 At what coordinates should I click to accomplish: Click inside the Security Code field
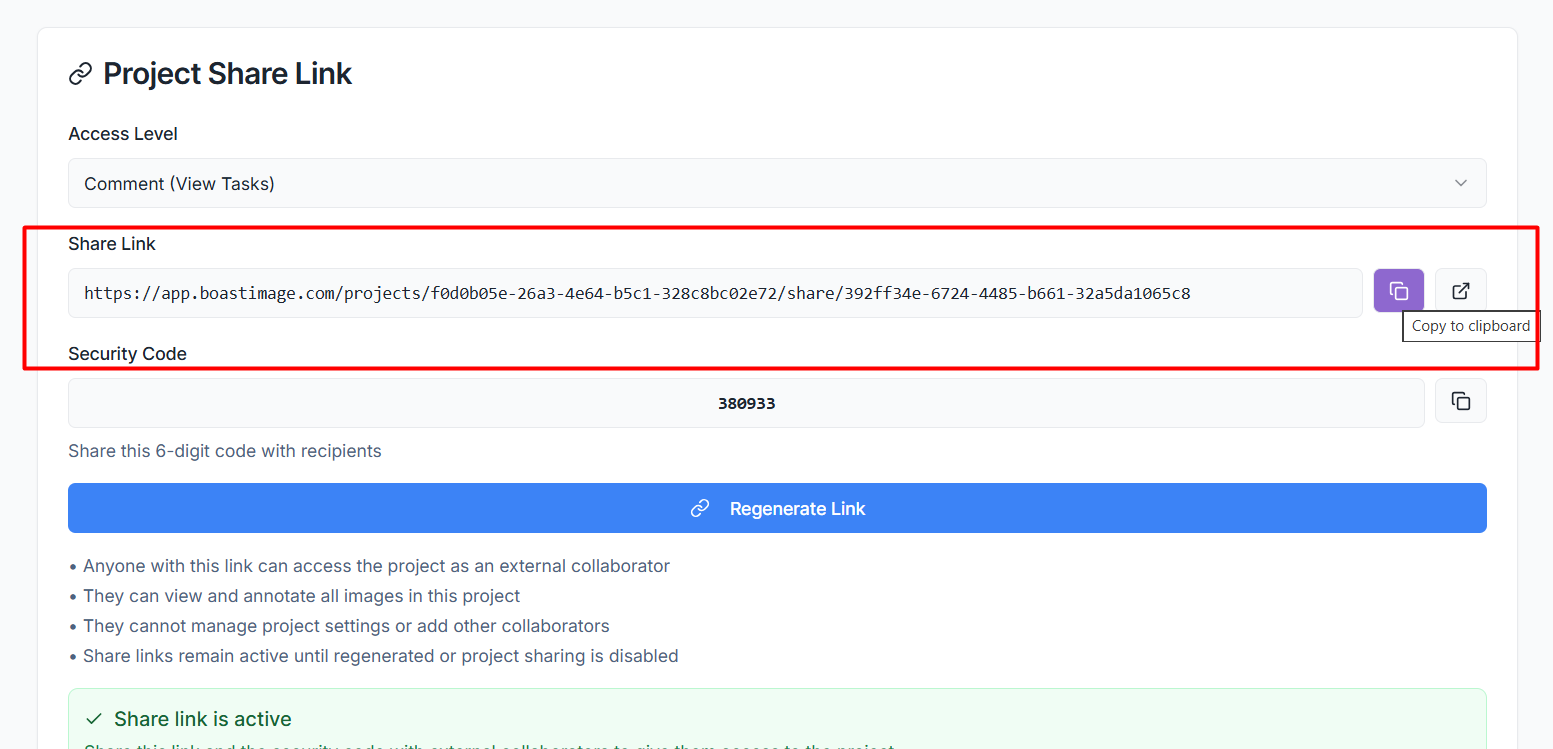click(x=746, y=403)
